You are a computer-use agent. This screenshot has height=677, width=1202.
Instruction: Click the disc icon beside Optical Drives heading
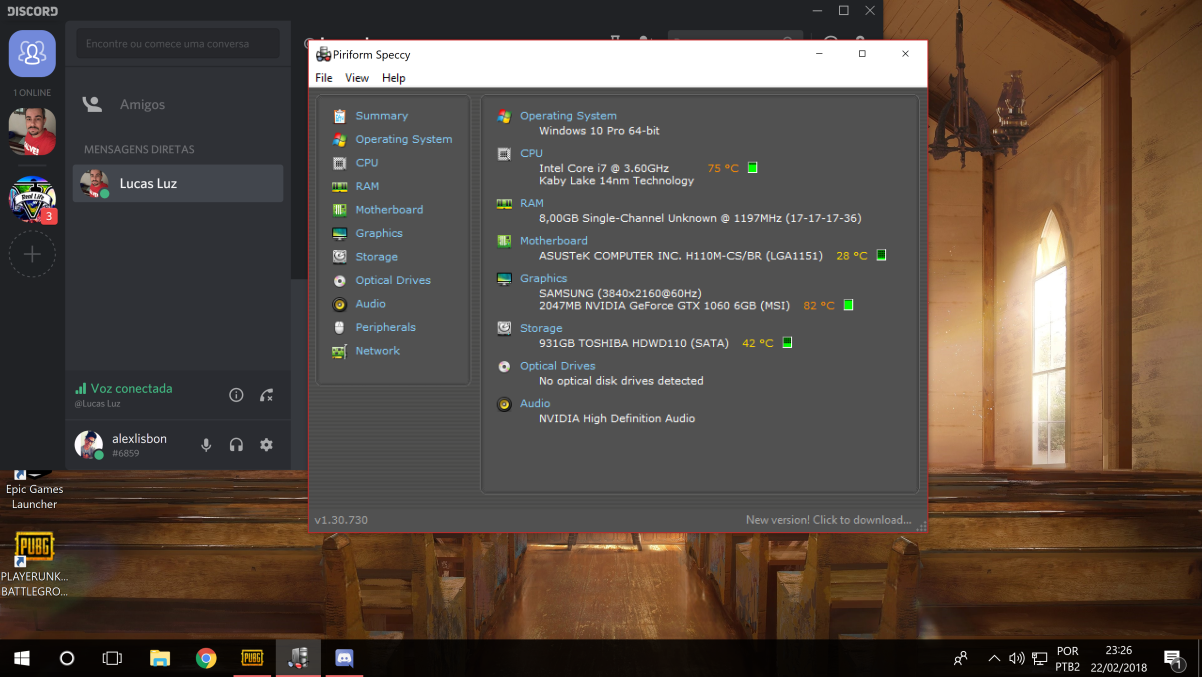pyautogui.click(x=504, y=366)
